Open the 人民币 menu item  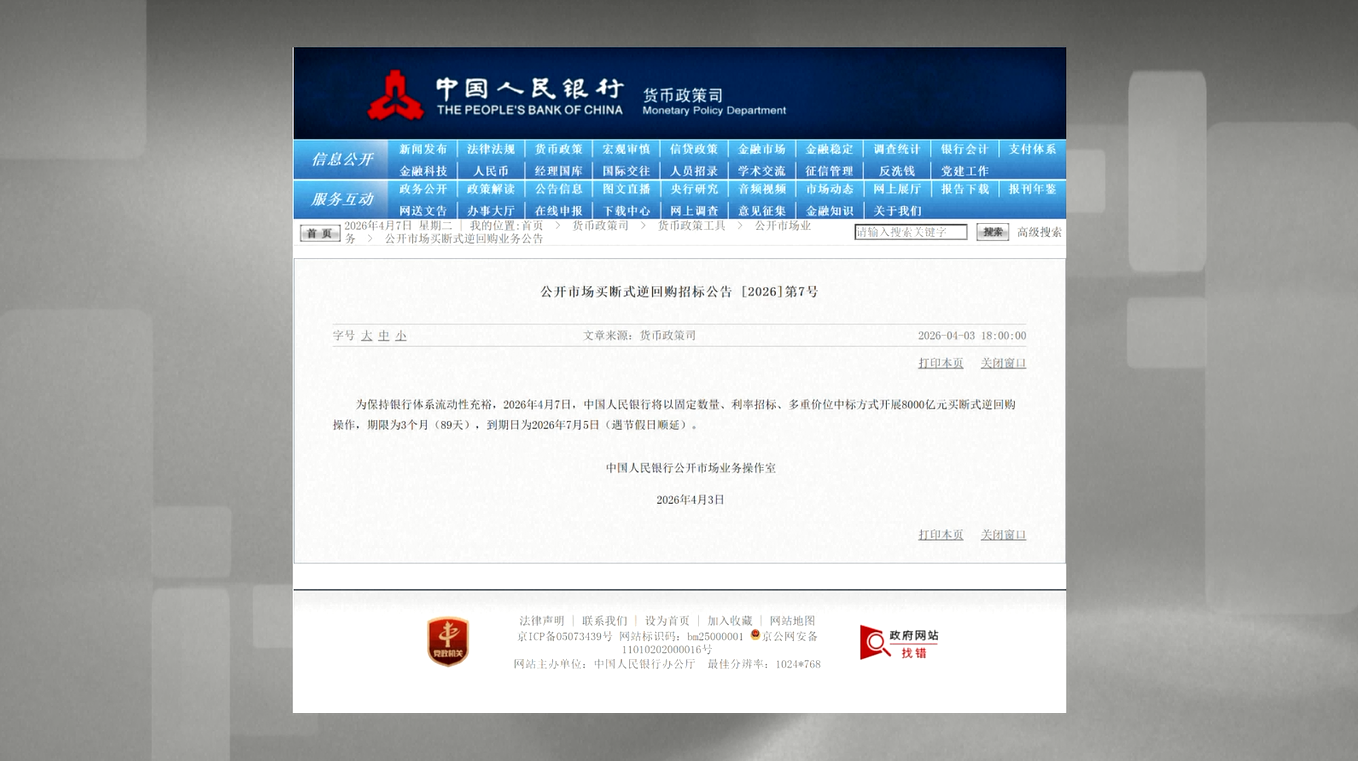pyautogui.click(x=491, y=171)
